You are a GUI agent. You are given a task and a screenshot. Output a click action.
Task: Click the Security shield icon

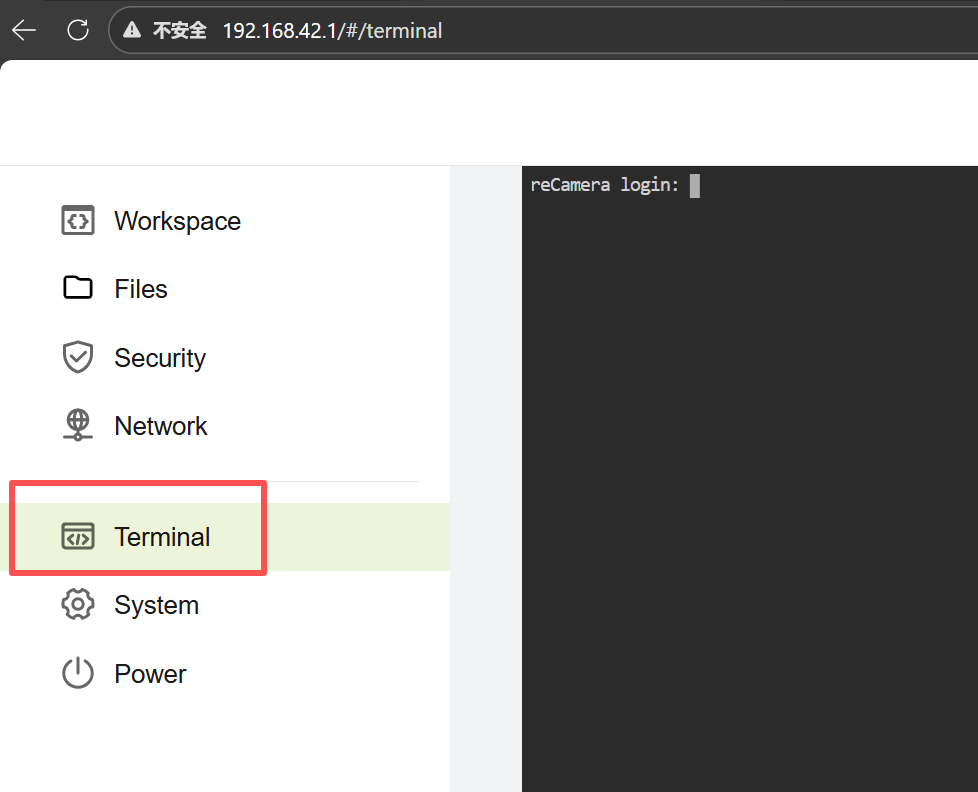78,357
